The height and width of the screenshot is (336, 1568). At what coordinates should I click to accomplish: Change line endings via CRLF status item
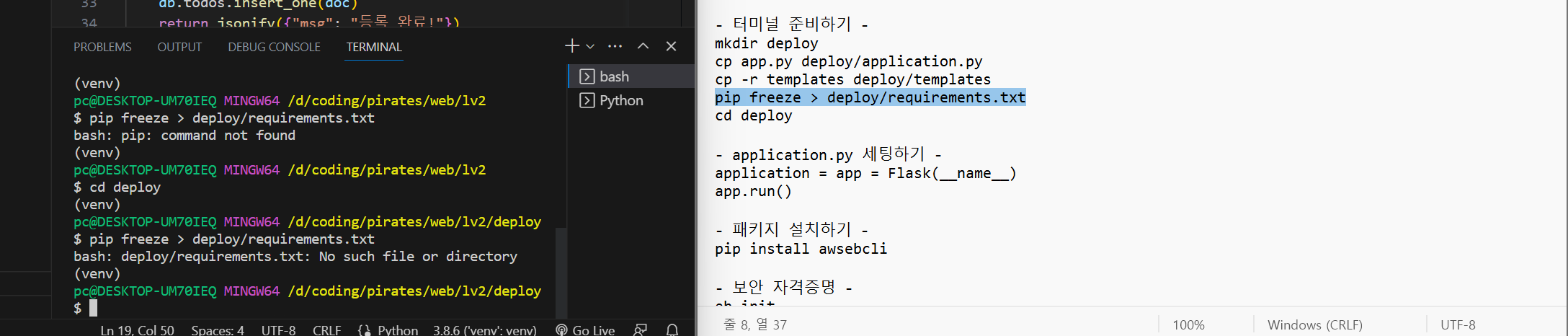(326, 330)
